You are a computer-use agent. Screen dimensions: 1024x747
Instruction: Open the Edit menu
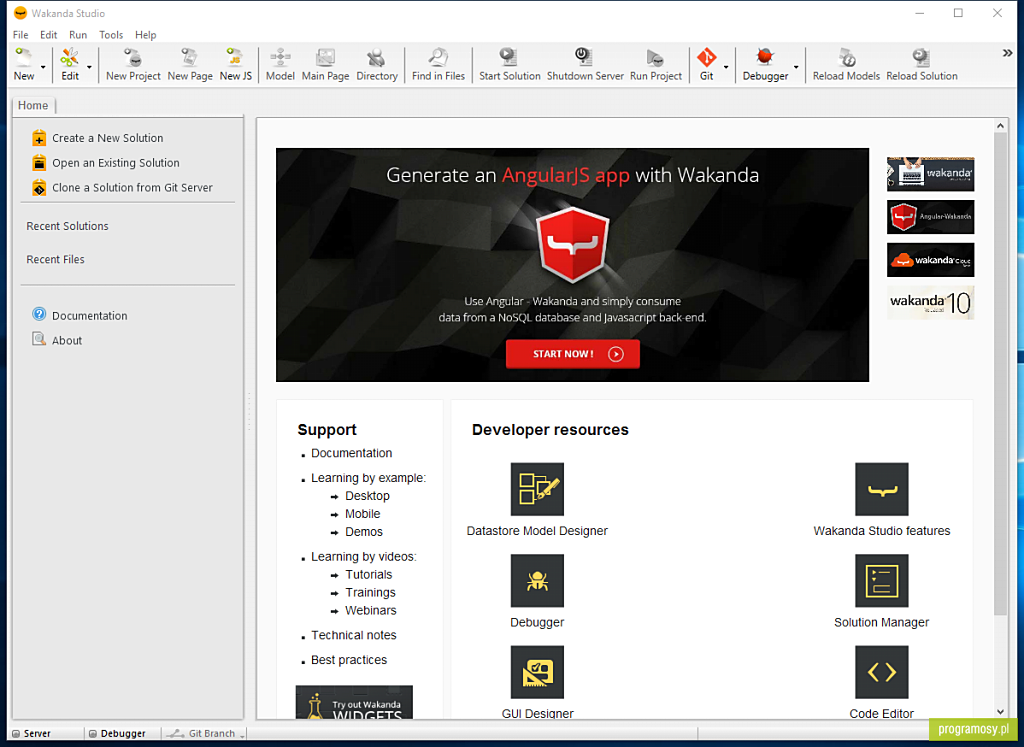pos(48,35)
